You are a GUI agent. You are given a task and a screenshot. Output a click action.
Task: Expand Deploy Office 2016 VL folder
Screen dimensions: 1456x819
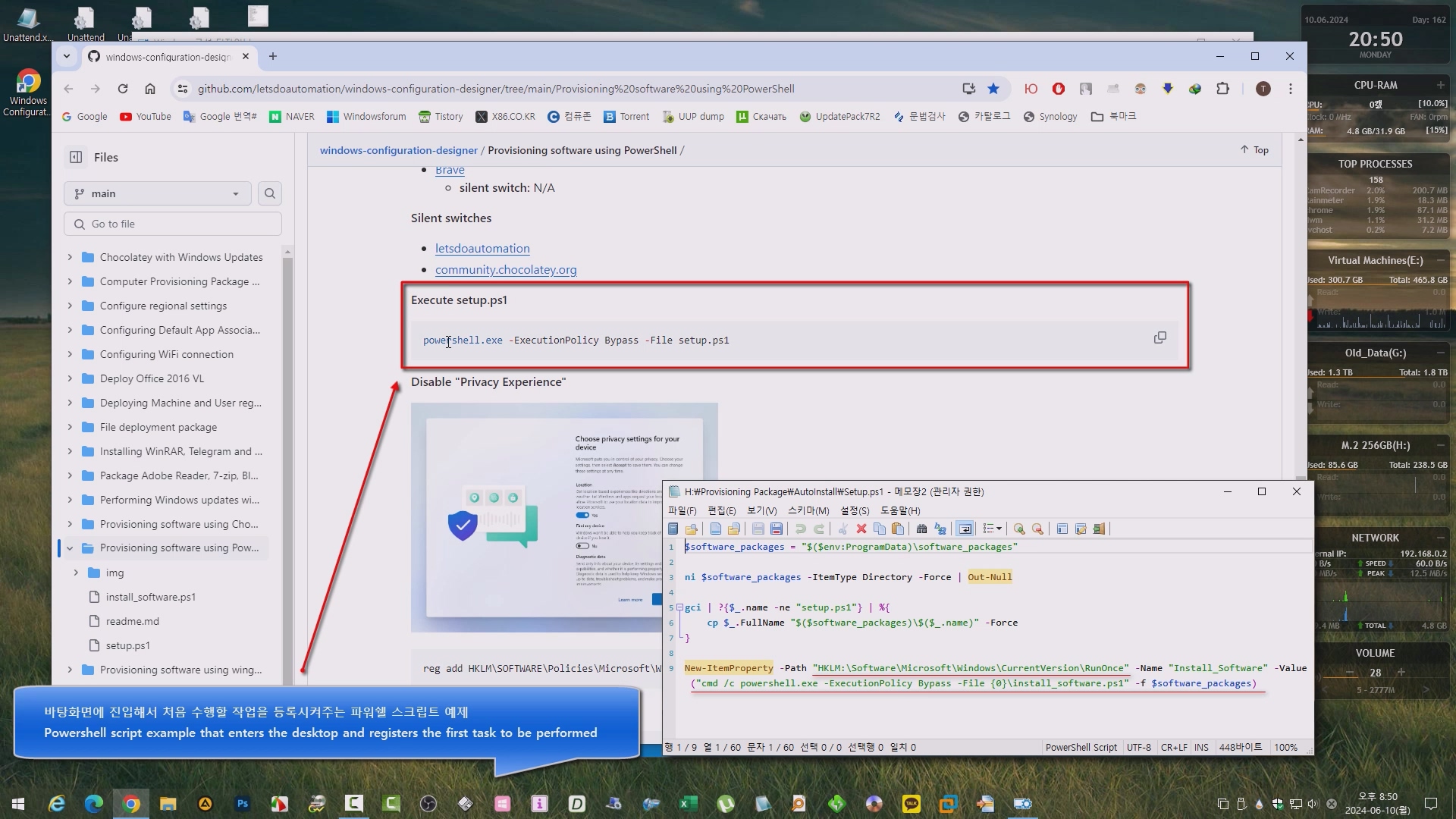[x=70, y=378]
